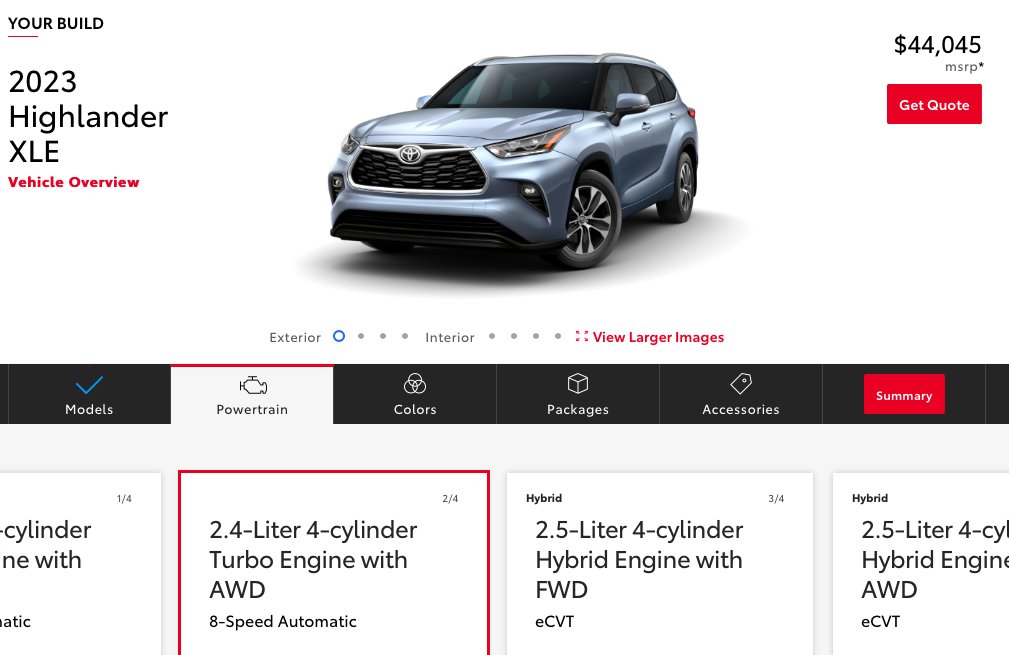Open the Summary button
Screen dimensions: 1009x655
(904, 394)
